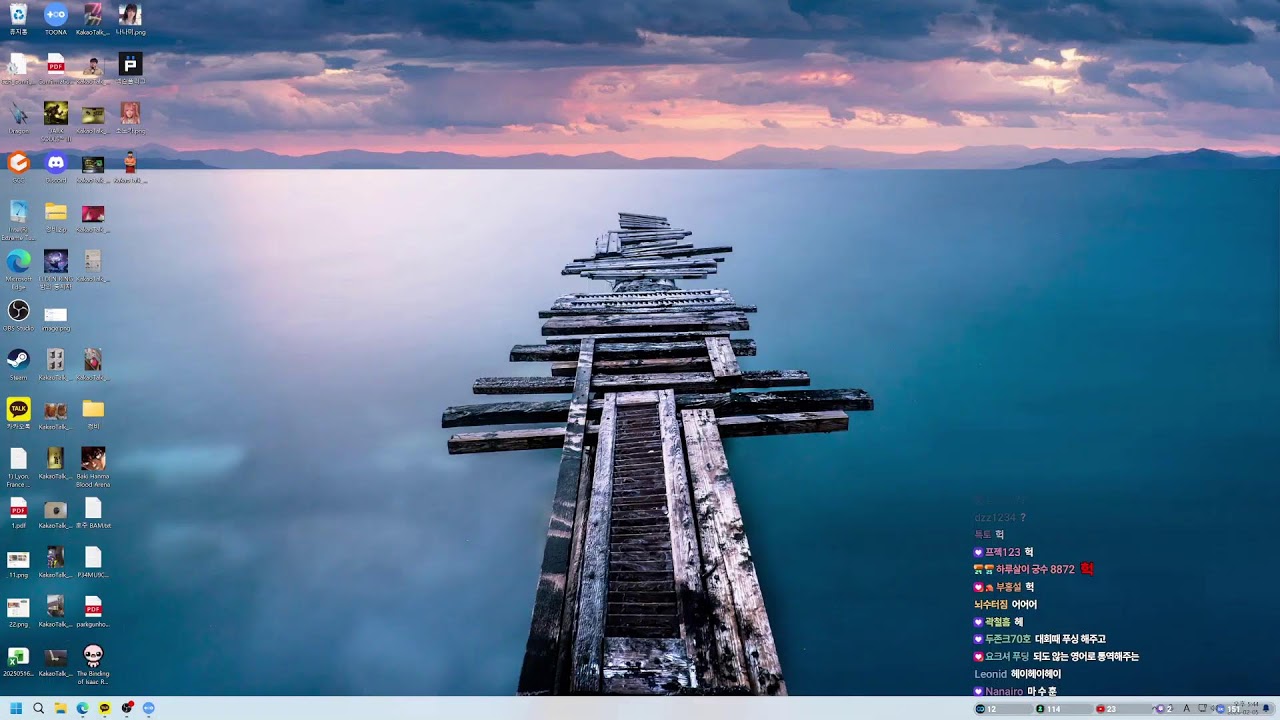
Task: Click chat user name 두촌크70호
Action: (1007, 639)
